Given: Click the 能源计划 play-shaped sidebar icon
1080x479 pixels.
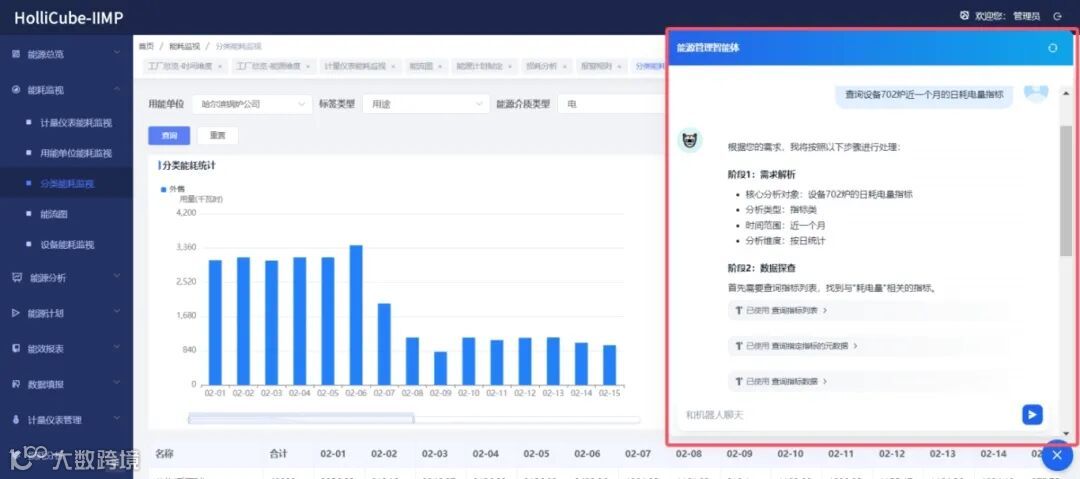Looking at the screenshot, I should (x=16, y=313).
